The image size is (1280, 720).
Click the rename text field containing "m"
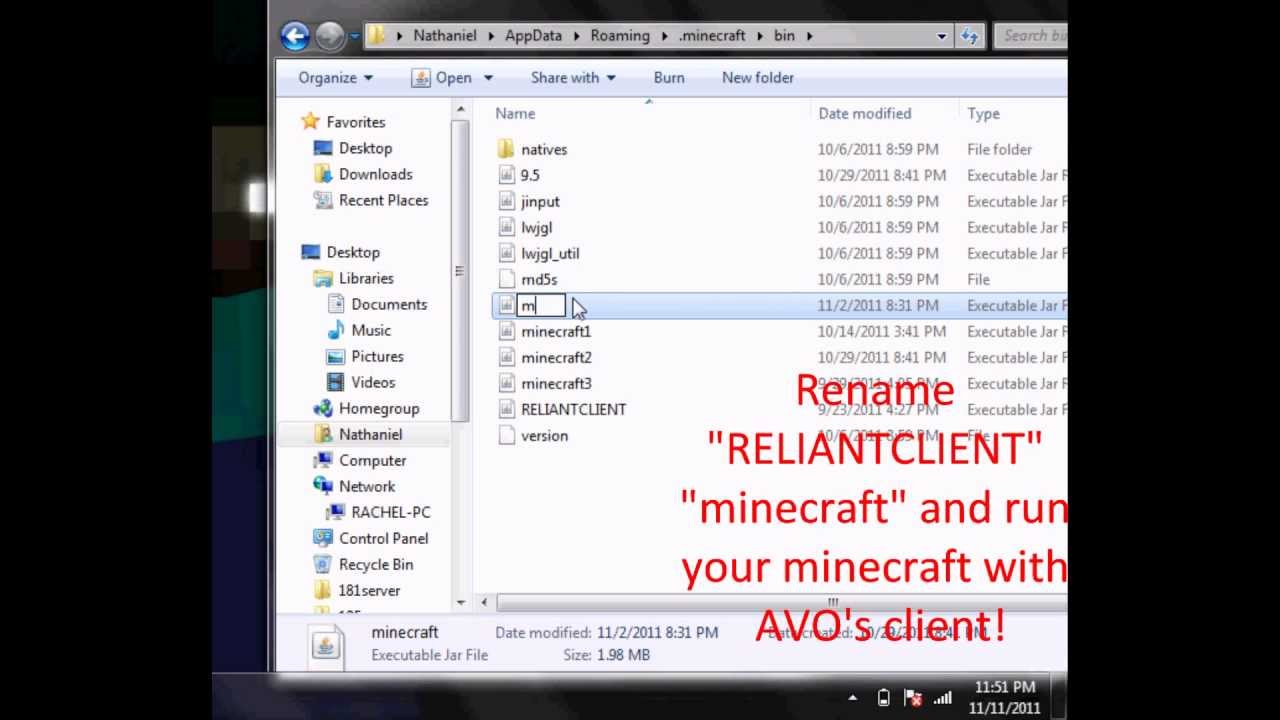click(x=542, y=306)
